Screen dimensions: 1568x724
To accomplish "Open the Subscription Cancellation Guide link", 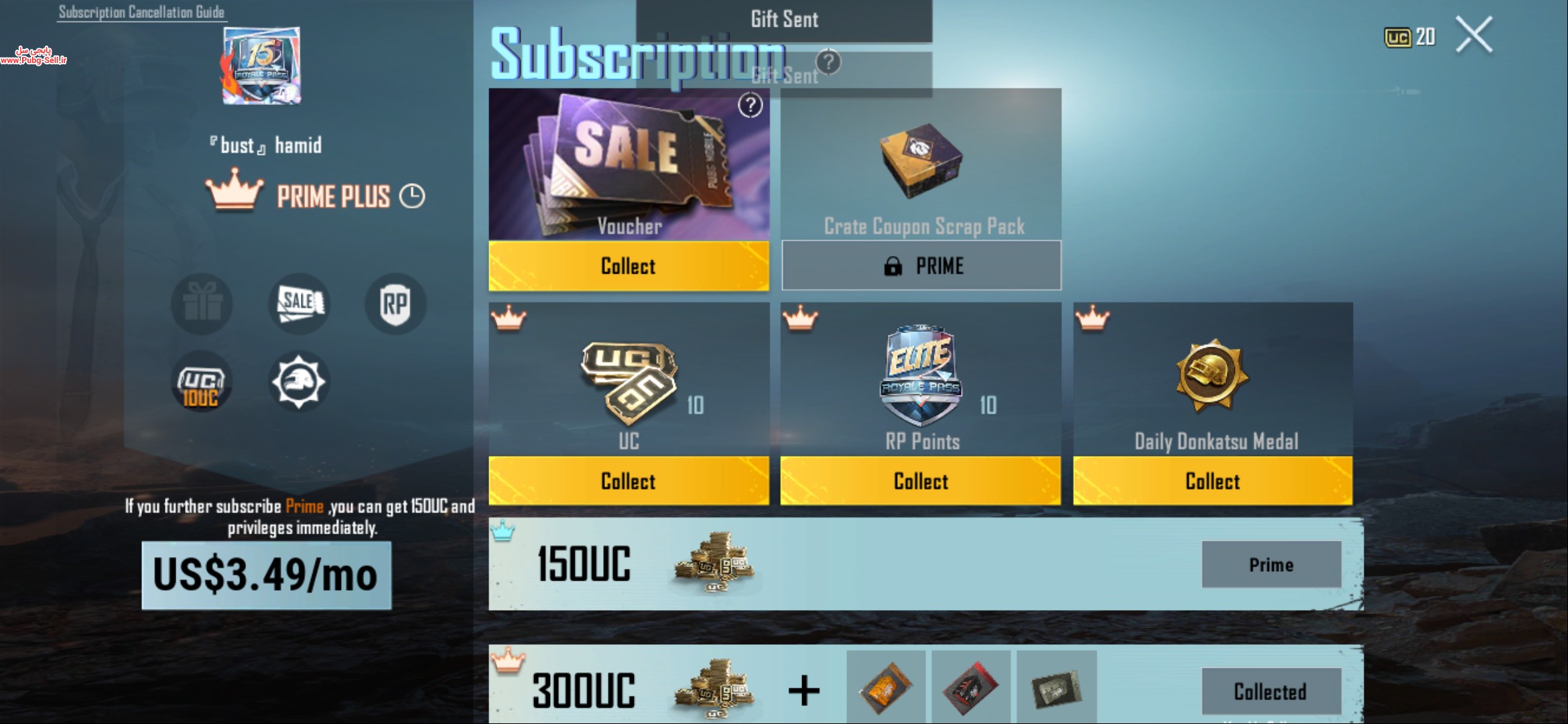I will pos(141,12).
